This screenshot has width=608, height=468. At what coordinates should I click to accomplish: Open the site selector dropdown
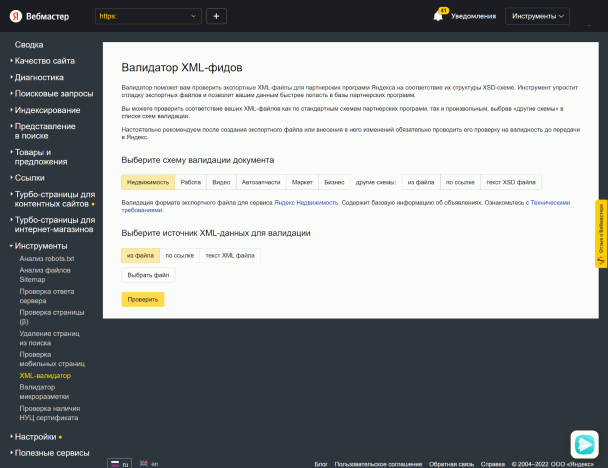[148, 16]
